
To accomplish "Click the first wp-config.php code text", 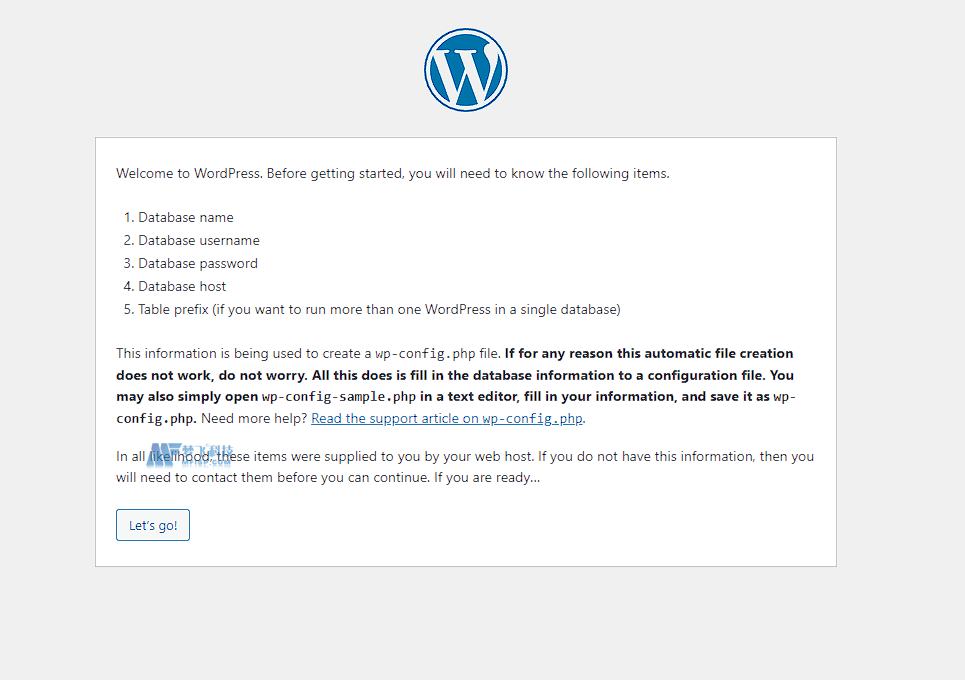I will (425, 354).
